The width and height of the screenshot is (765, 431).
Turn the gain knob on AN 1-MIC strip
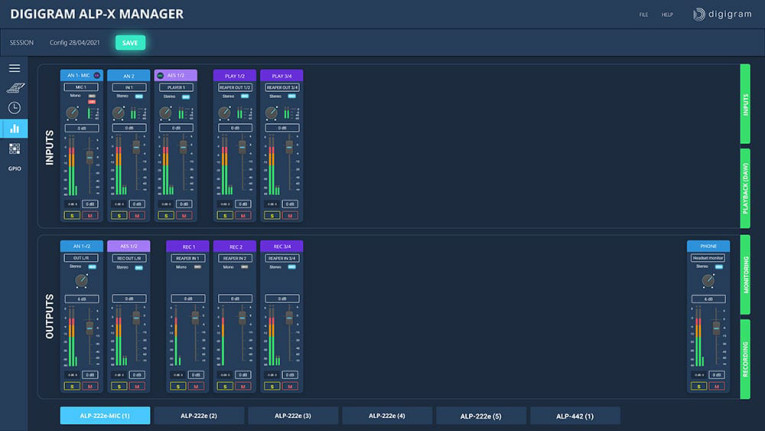point(72,113)
